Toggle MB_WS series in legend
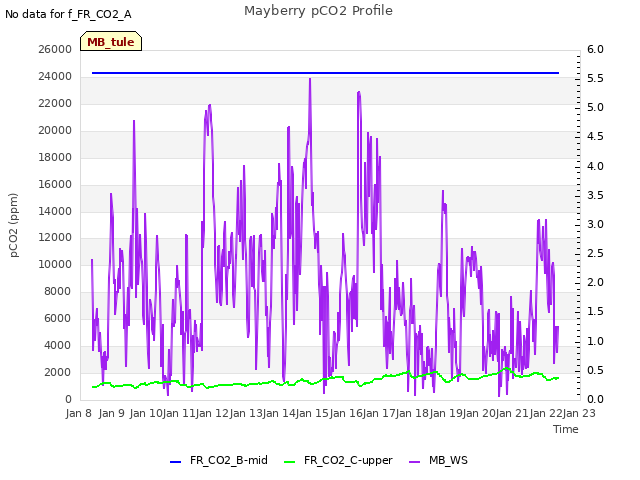This screenshot has width=640, height=480. pyautogui.click(x=438, y=460)
